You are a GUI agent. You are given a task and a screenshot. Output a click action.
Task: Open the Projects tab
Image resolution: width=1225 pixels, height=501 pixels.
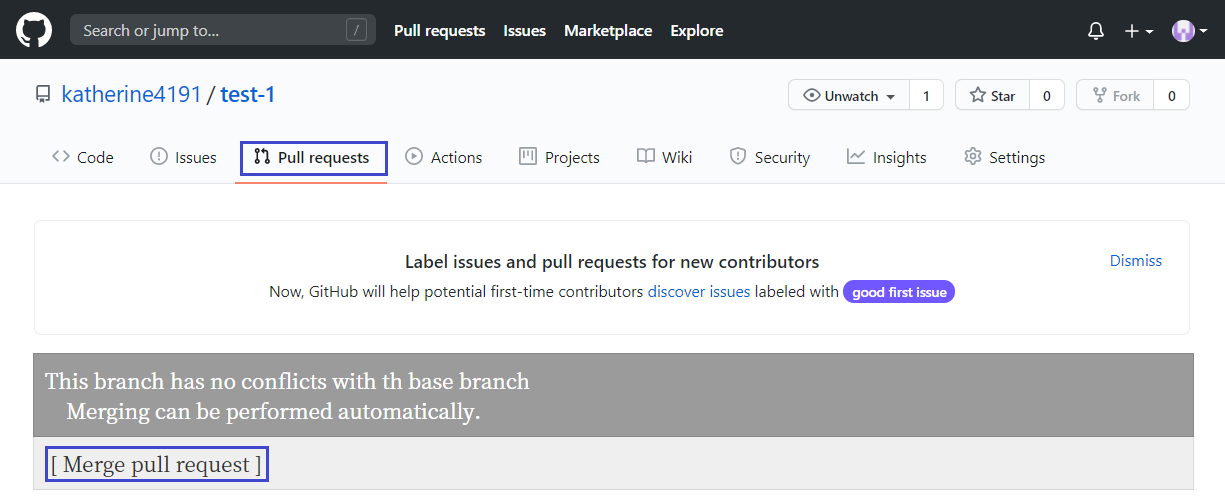coord(560,157)
